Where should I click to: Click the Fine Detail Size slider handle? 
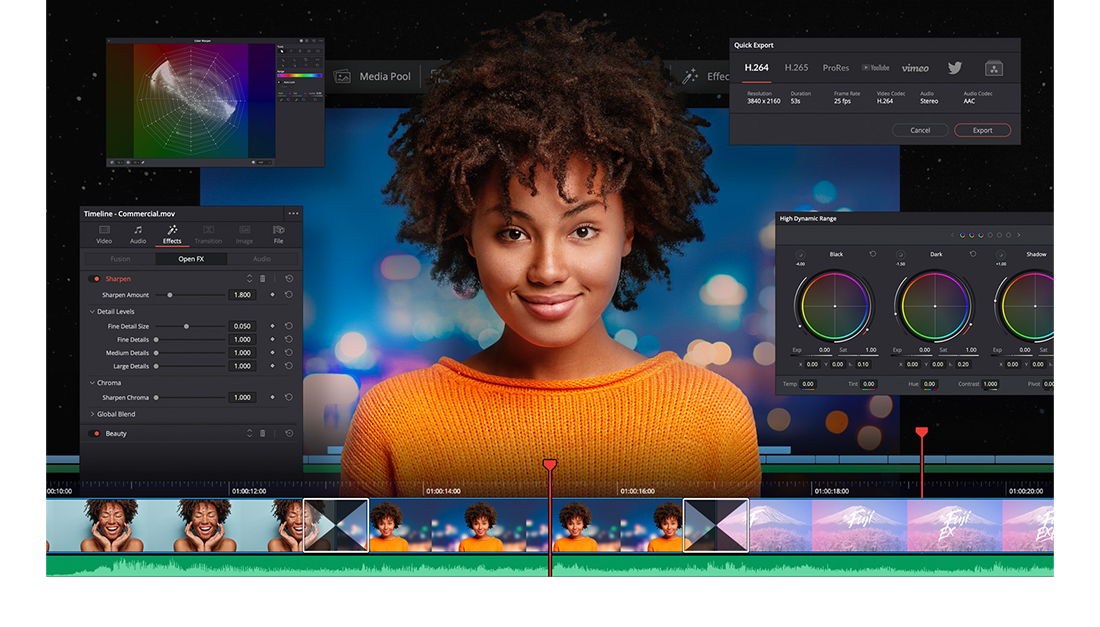pyautogui.click(x=186, y=326)
